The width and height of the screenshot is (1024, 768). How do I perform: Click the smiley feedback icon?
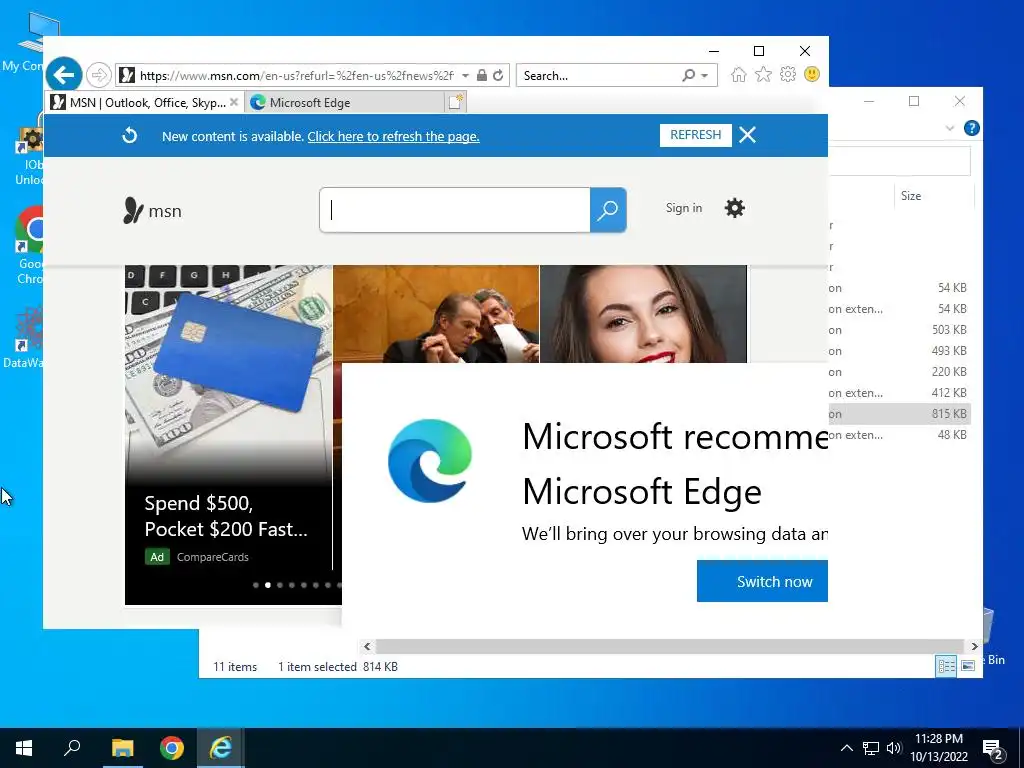(812, 74)
